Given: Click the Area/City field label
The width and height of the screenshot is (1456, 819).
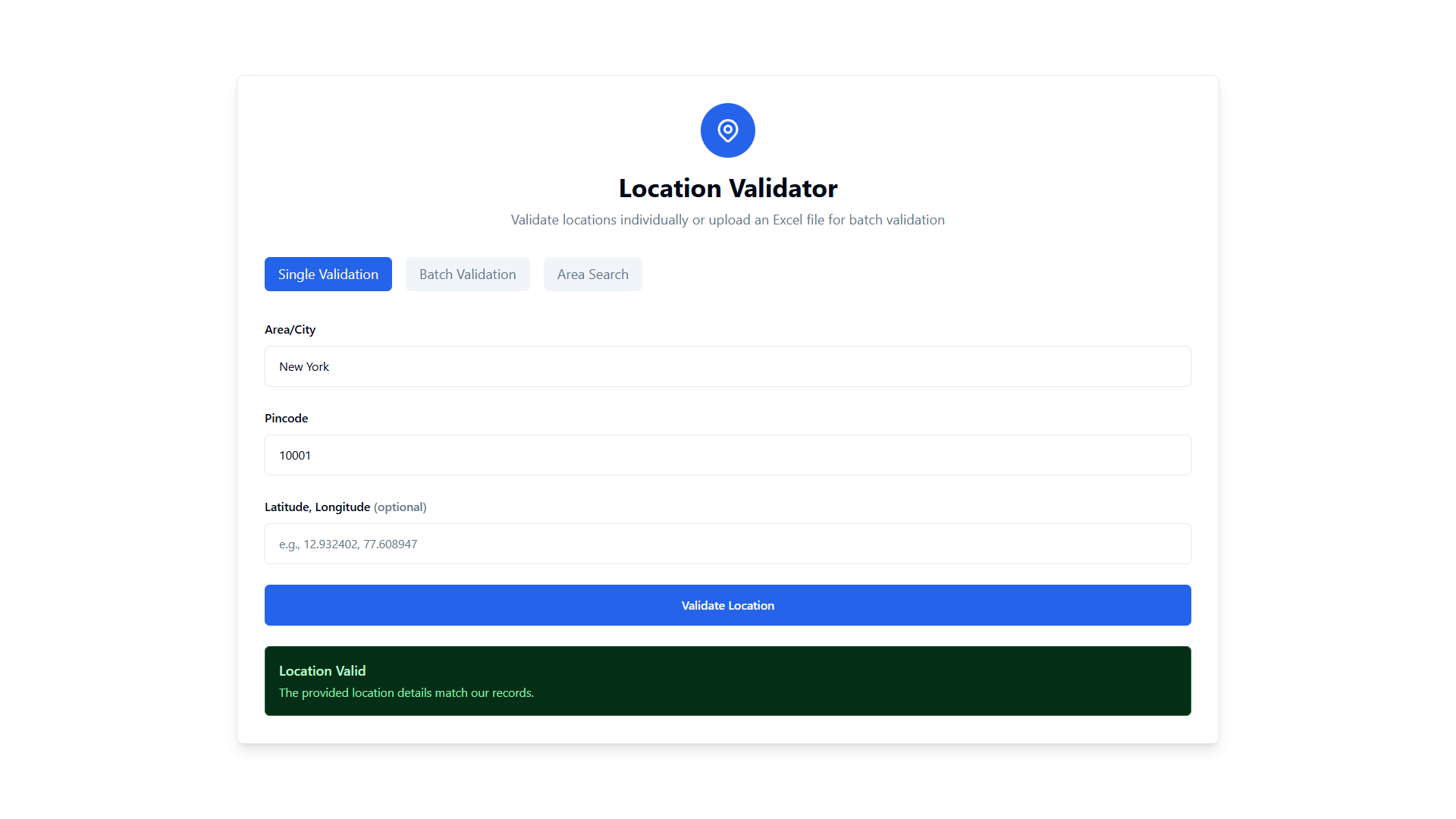Looking at the screenshot, I should [290, 329].
